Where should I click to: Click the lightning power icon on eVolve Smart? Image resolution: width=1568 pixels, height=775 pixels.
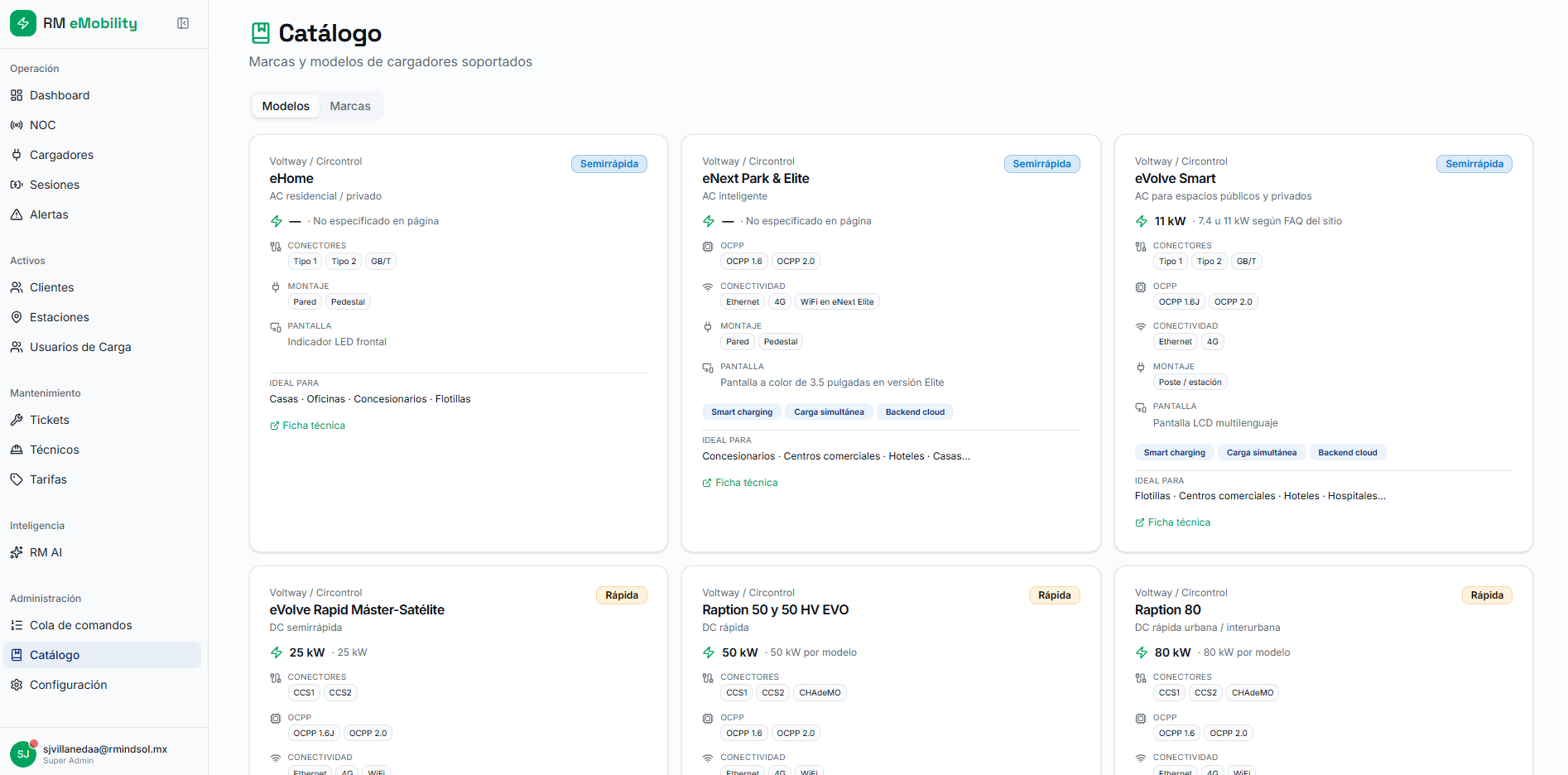coord(1142,221)
